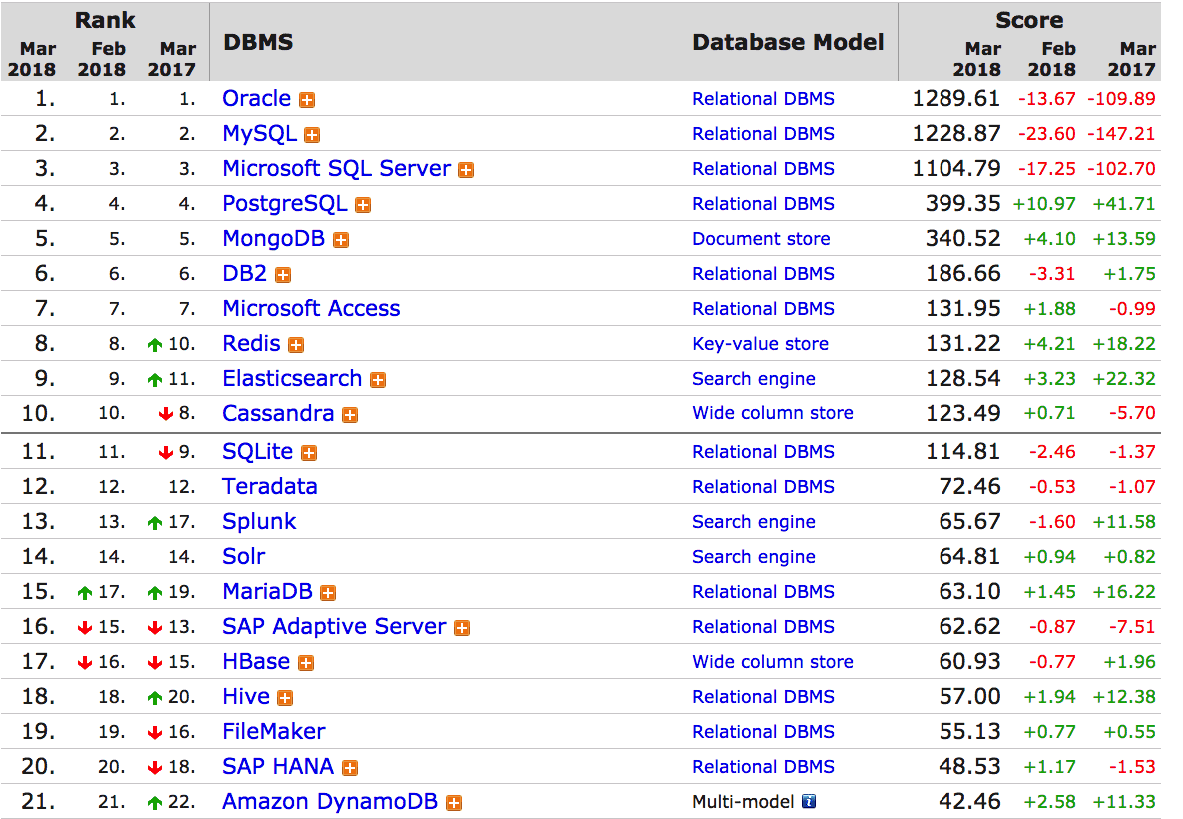
Task: Open the plus icon next to SAP HANA
Action: [x=350, y=768]
